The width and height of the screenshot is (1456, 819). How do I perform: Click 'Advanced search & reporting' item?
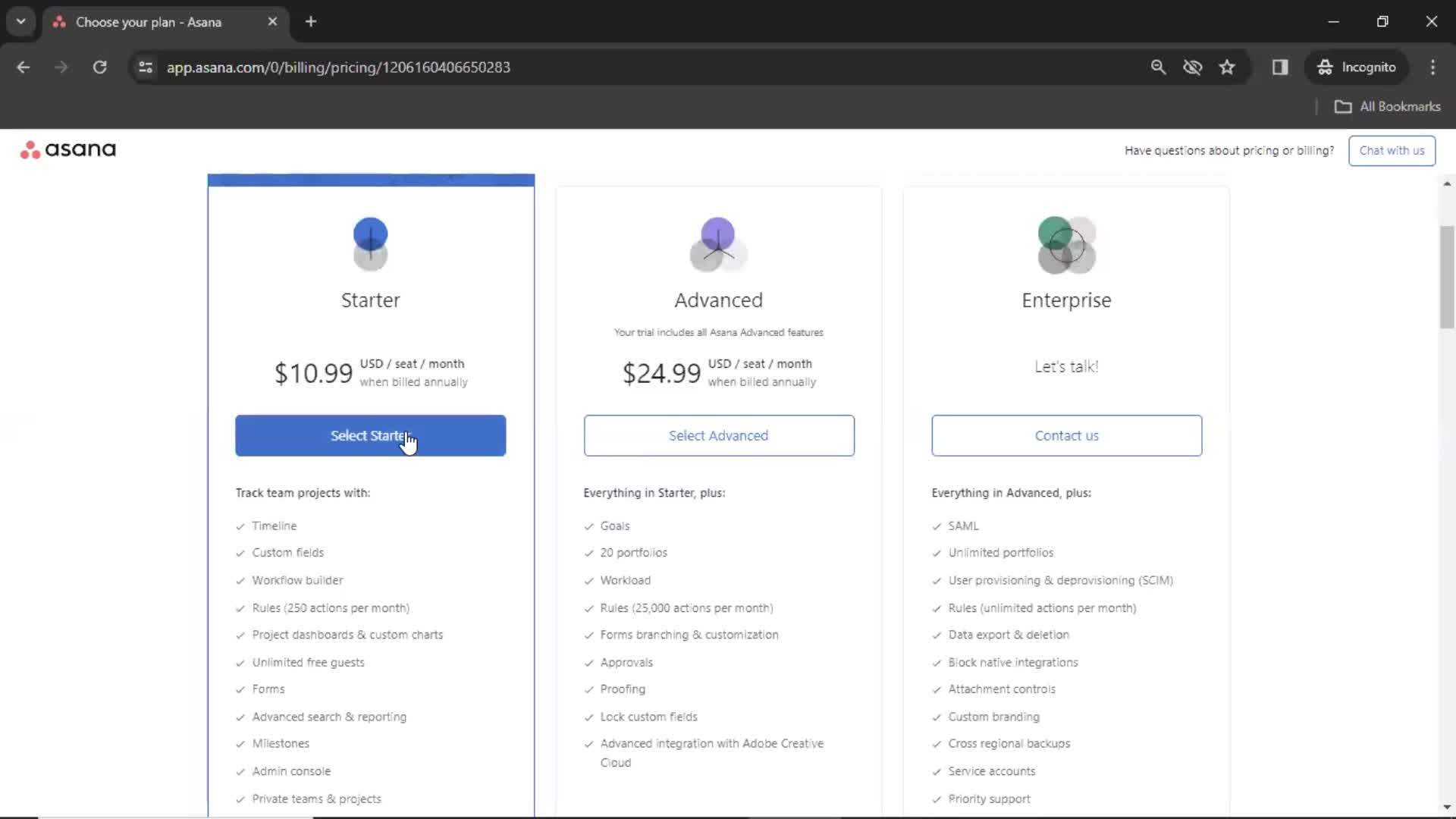tap(329, 717)
